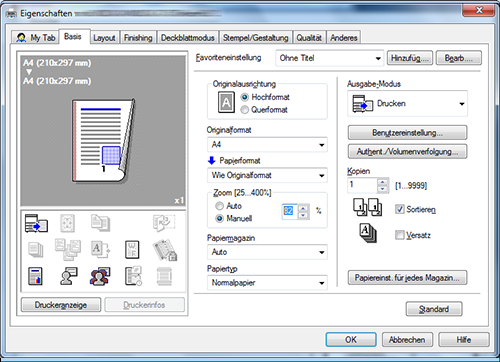Expand Papierformat Wie Originalformat dropdown
The image size is (500, 362).
tap(267, 175)
